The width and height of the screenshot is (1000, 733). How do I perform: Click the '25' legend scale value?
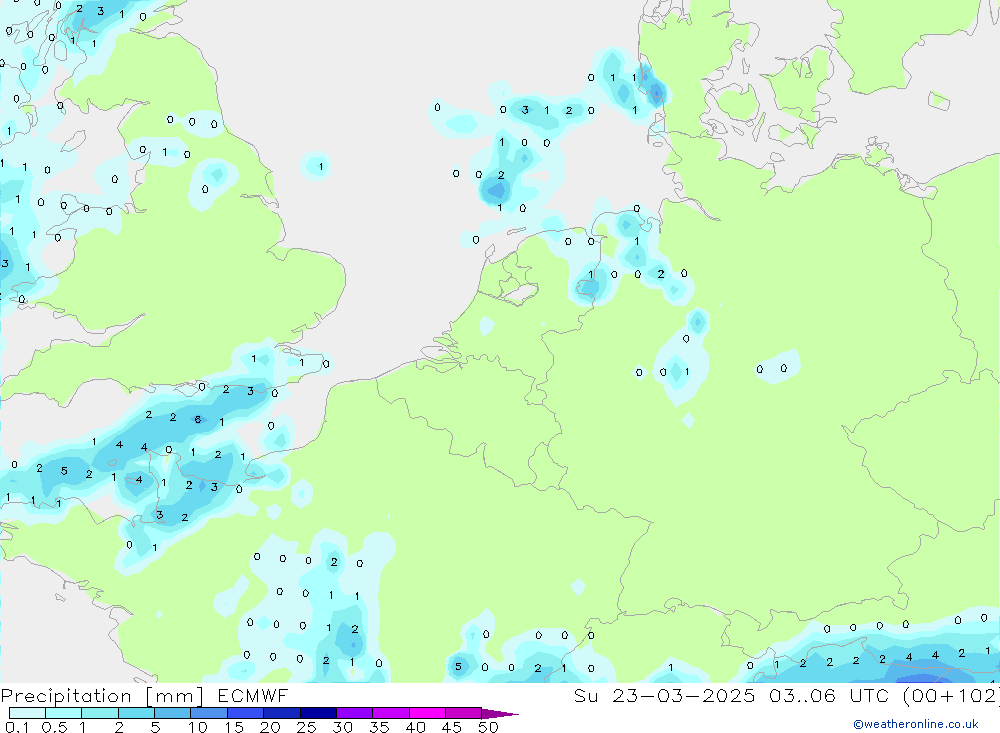[x=306, y=727]
